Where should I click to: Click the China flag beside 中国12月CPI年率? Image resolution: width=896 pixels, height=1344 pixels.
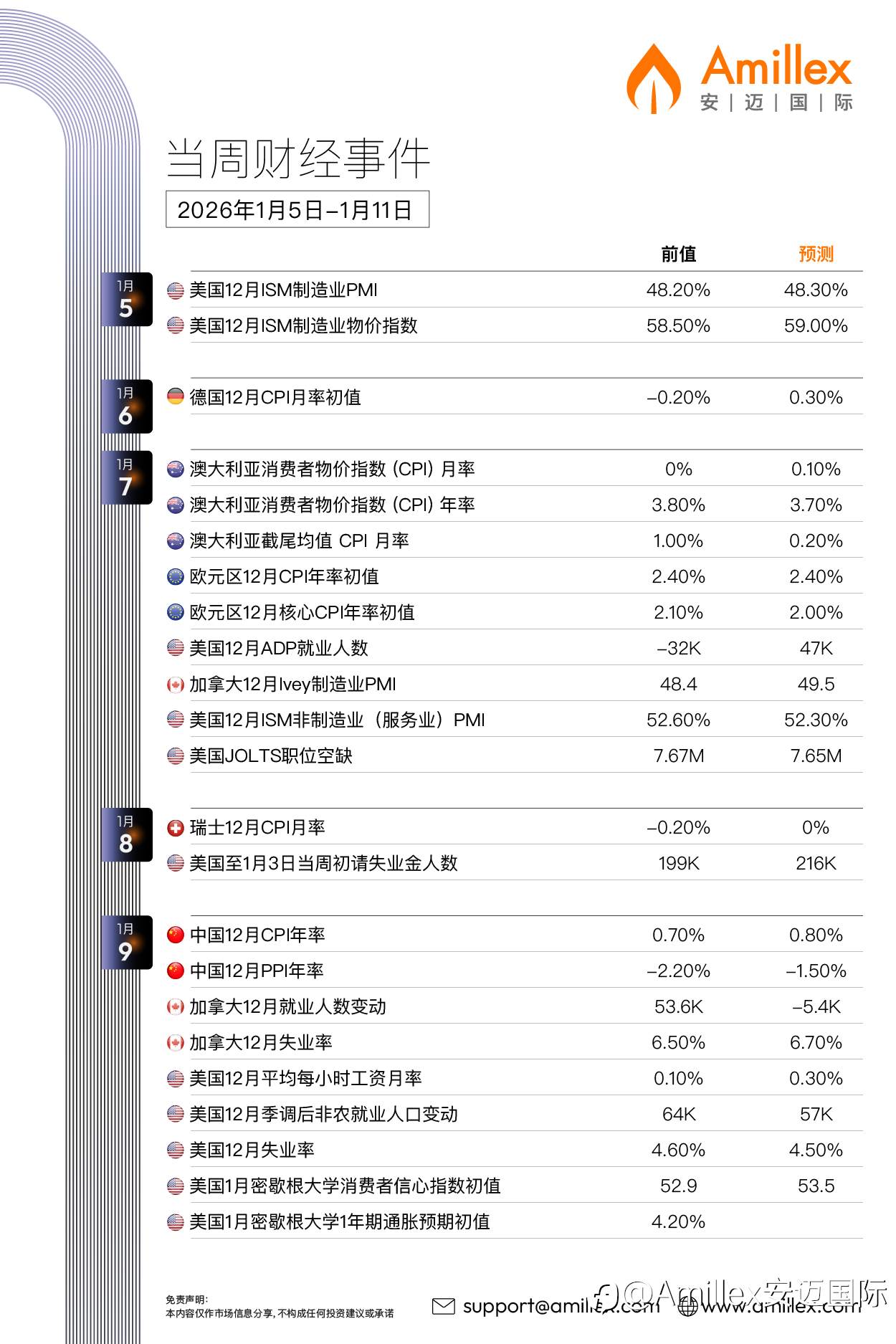coord(176,935)
